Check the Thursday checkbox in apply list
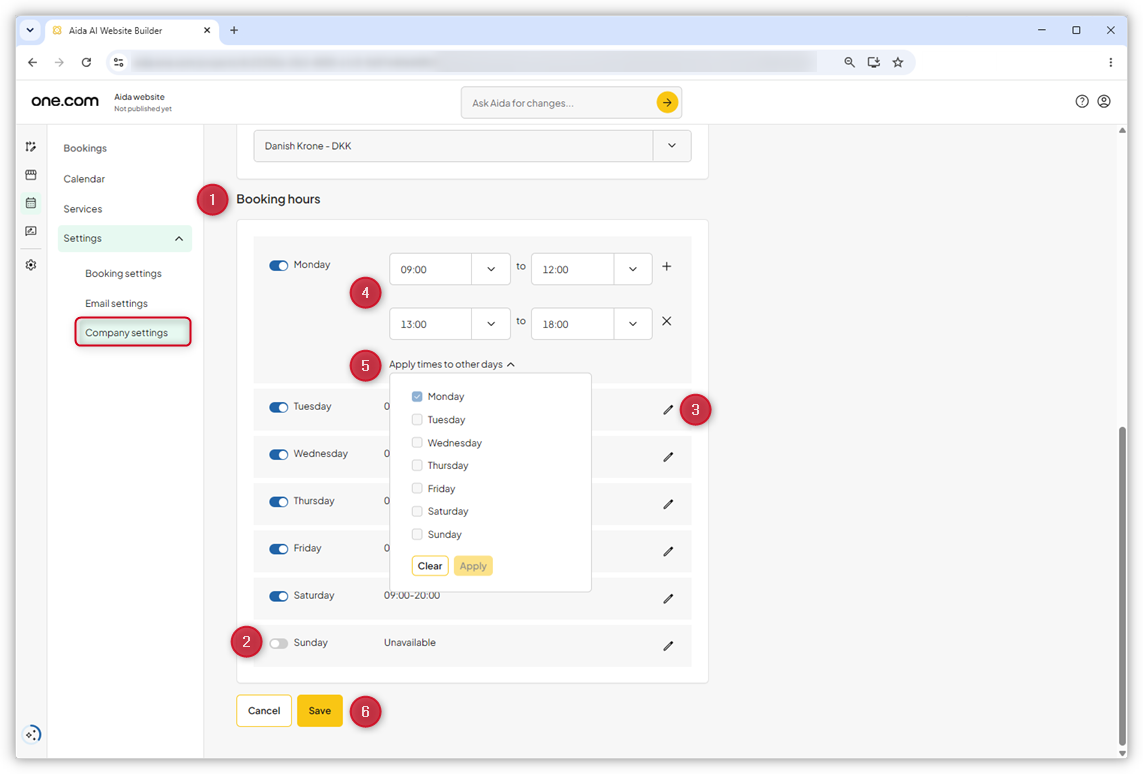Viewport: 1143px width, 774px height. coord(417,465)
